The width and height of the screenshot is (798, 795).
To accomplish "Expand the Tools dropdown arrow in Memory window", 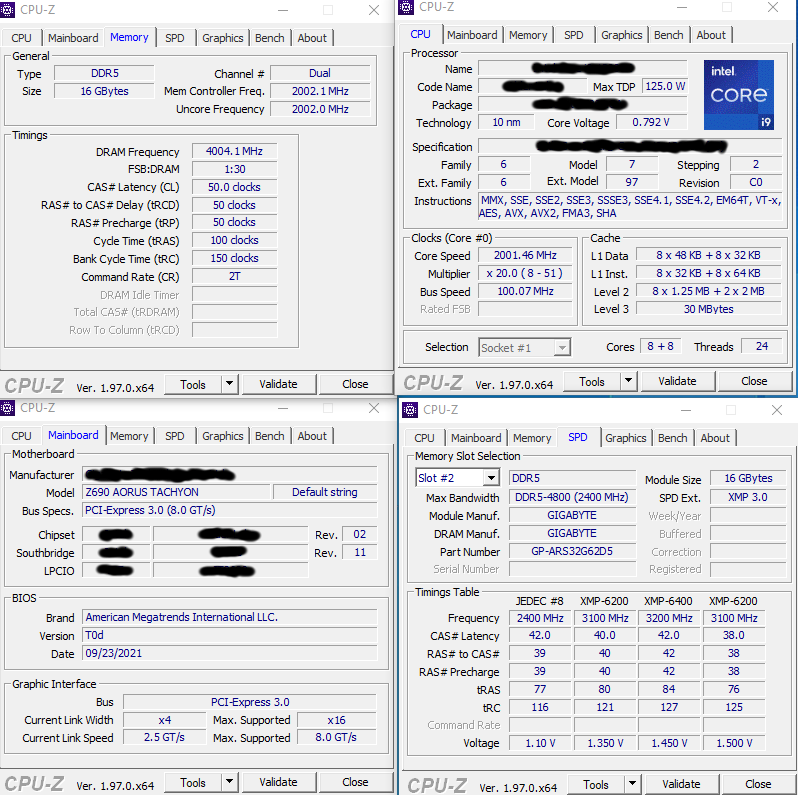I will coord(230,384).
